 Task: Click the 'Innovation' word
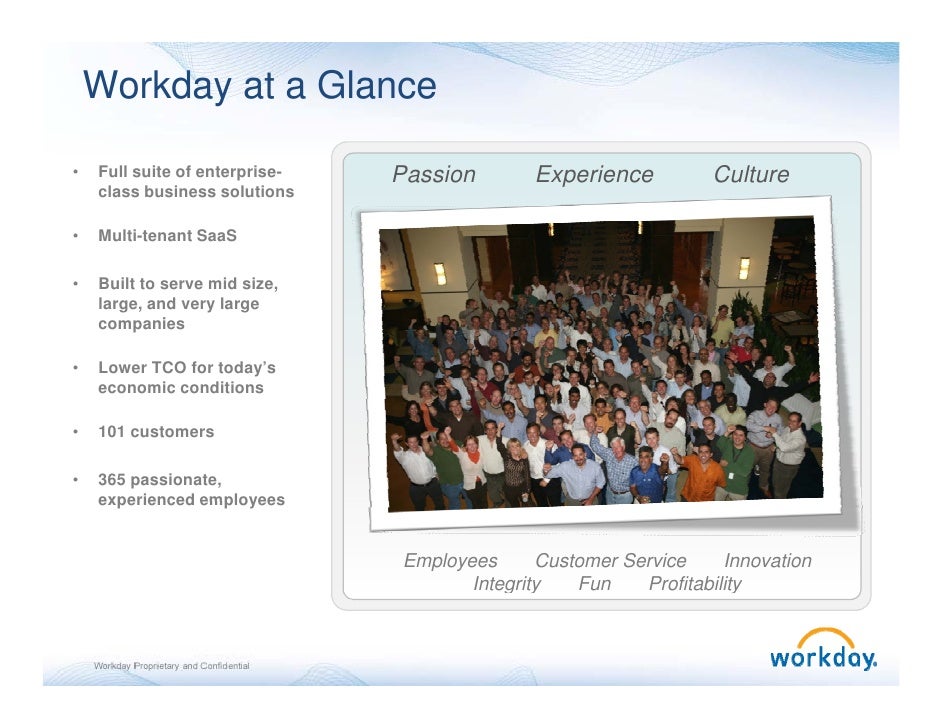(x=768, y=560)
